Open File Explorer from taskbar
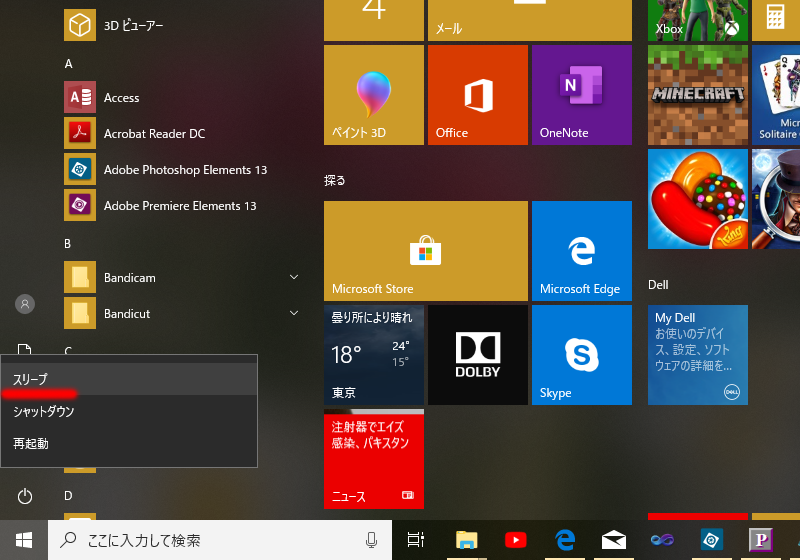This screenshot has width=800, height=560. click(466, 540)
